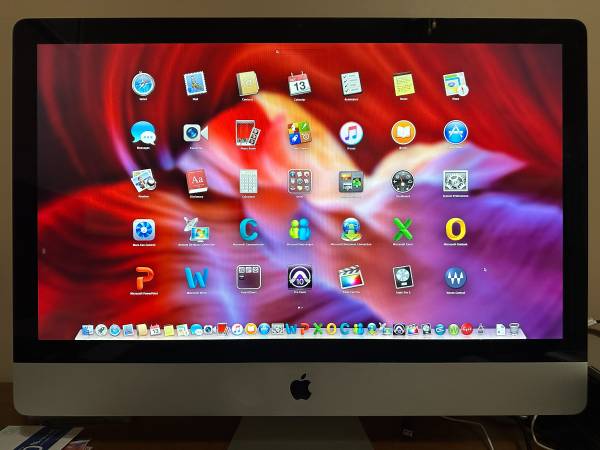
Task: Launch Photo Booth
Action: (x=247, y=132)
